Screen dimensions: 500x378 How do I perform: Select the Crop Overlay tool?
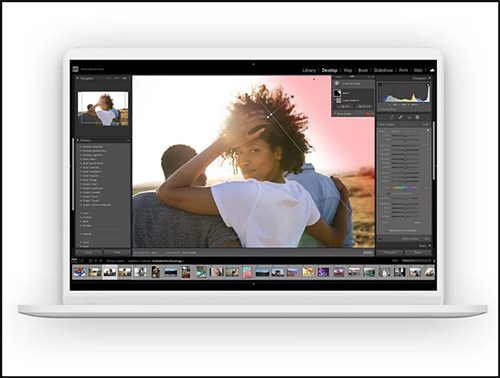point(392,117)
